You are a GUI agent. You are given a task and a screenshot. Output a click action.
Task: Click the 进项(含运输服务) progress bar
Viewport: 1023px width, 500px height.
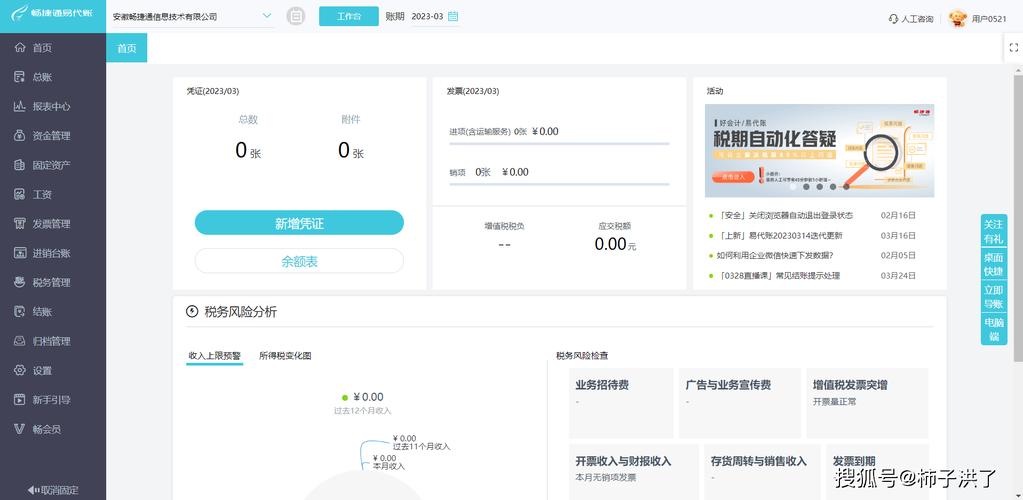[559, 143]
